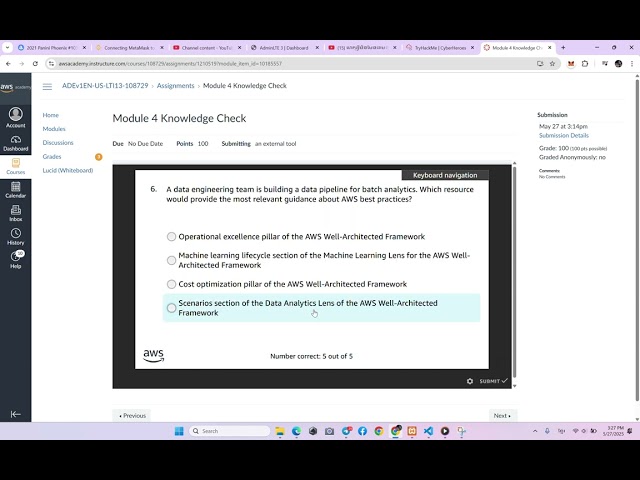
Task: Switch to Connecting MetaMask tab
Action: point(130,48)
